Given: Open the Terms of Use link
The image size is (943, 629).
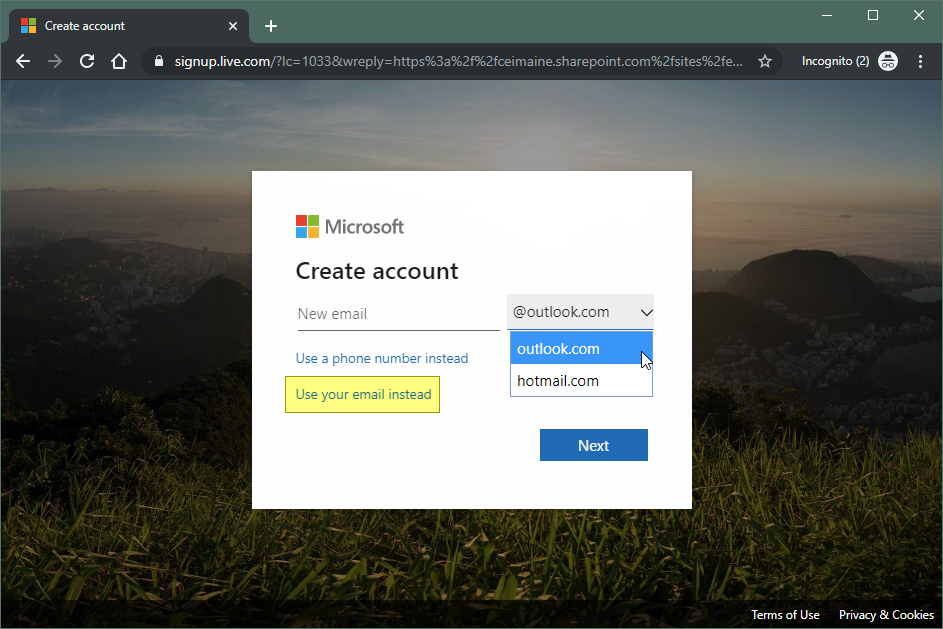Looking at the screenshot, I should [785, 615].
